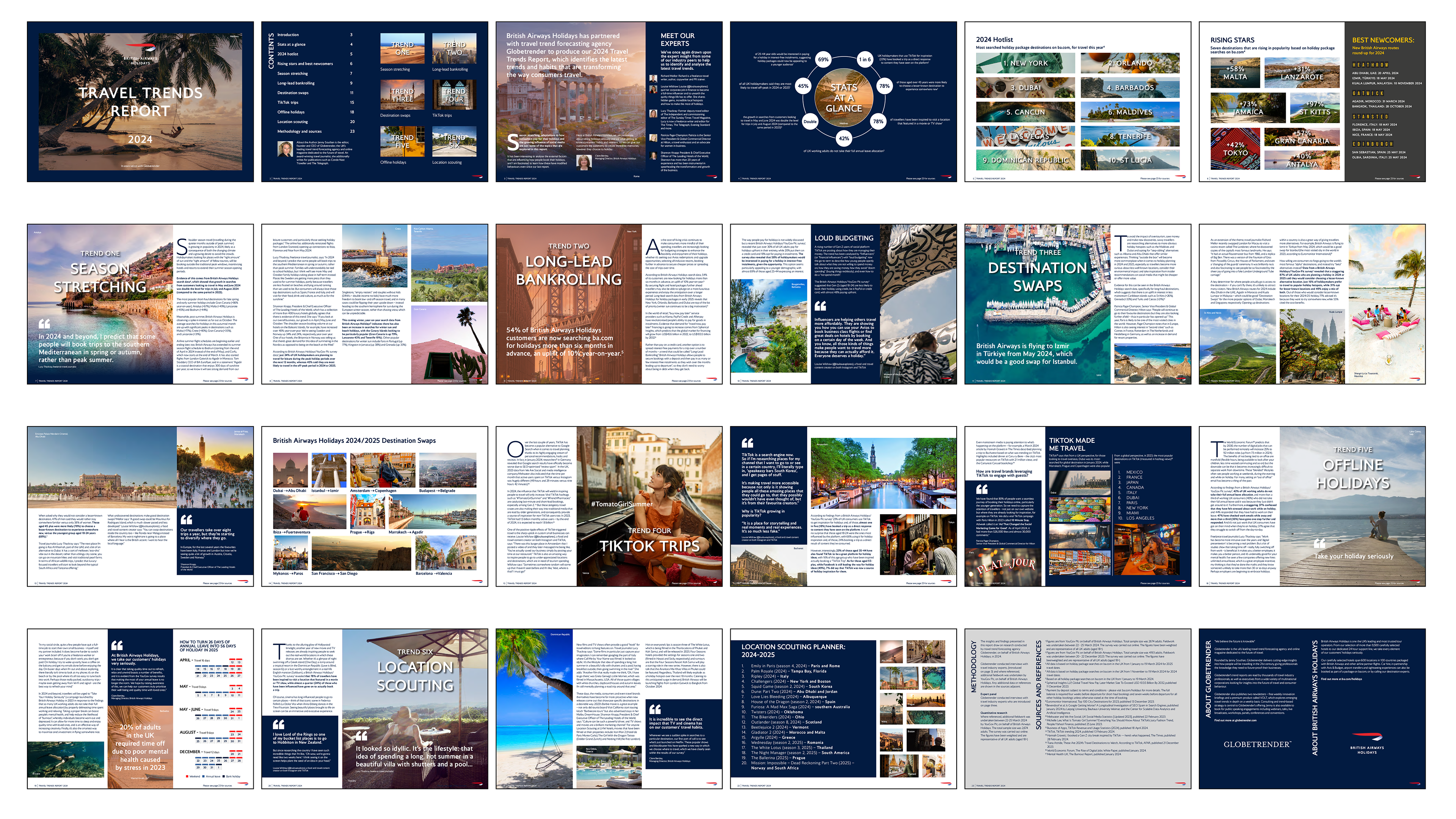Image resolution: width=1456 pixels, height=819 pixels.
Task: Open the Contents page thumbnail
Action: click(375, 102)
